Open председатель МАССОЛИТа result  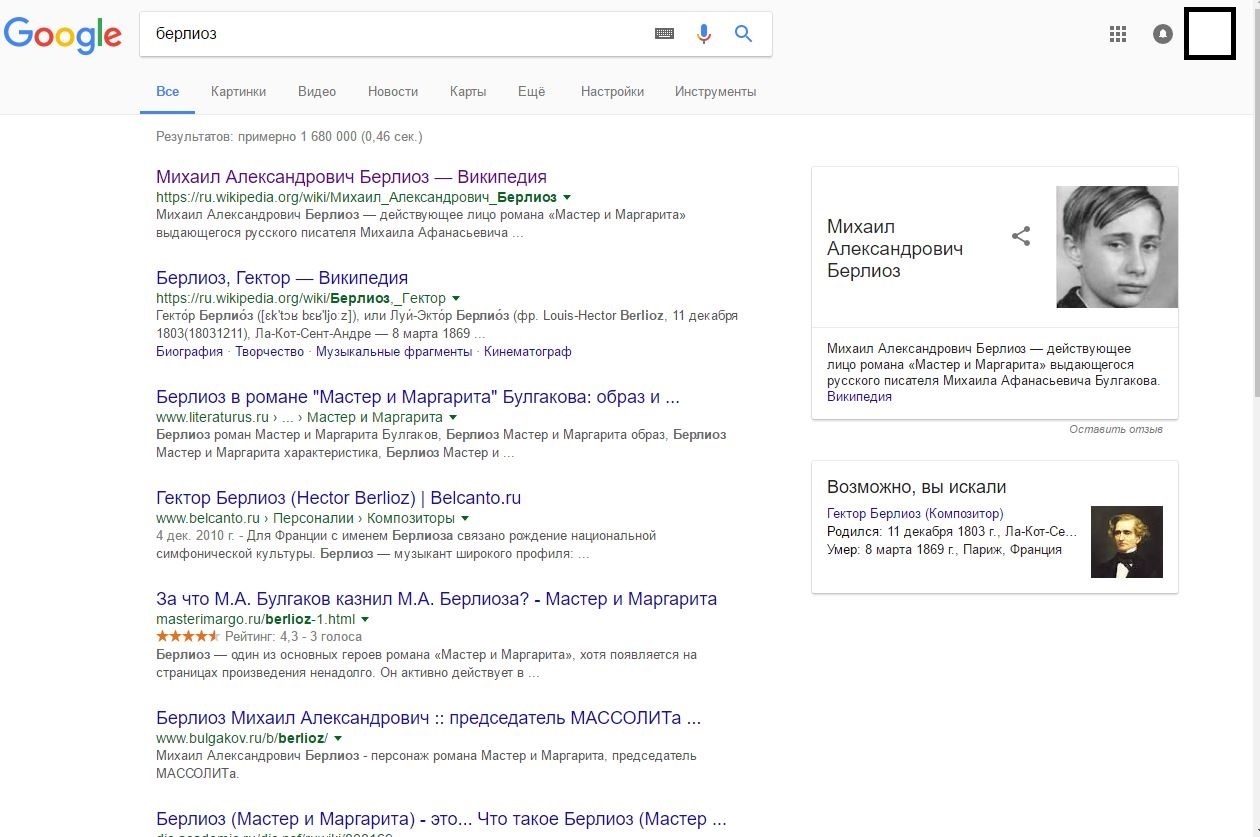click(x=429, y=718)
